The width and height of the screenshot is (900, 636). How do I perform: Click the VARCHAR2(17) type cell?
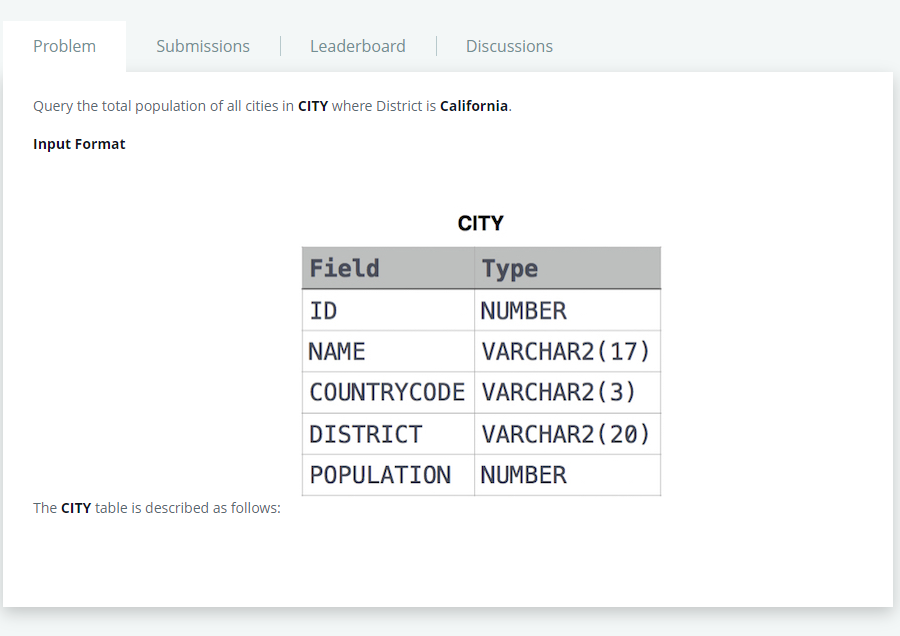click(567, 351)
